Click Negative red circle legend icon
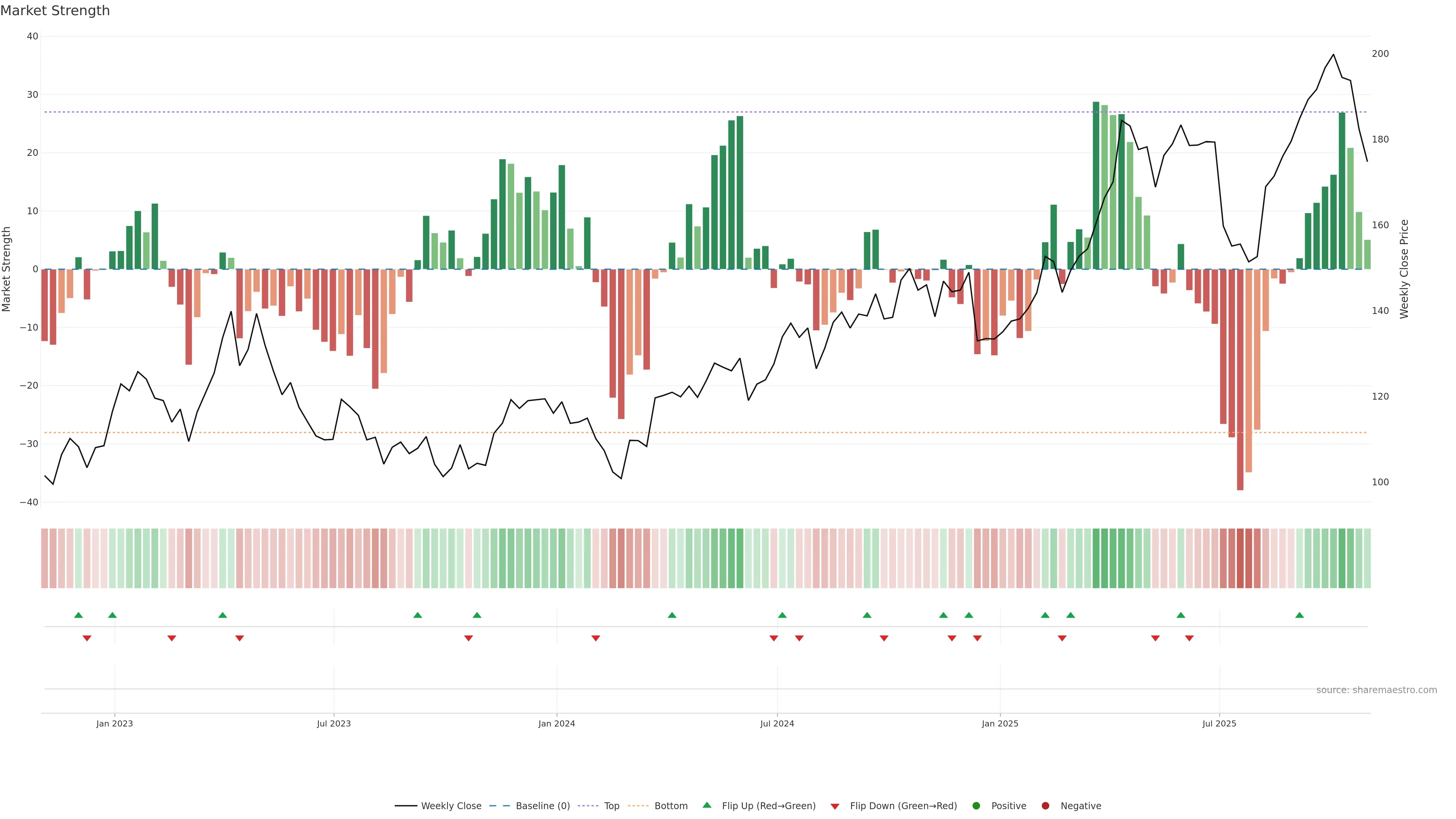The width and height of the screenshot is (1456, 819). point(1045,806)
